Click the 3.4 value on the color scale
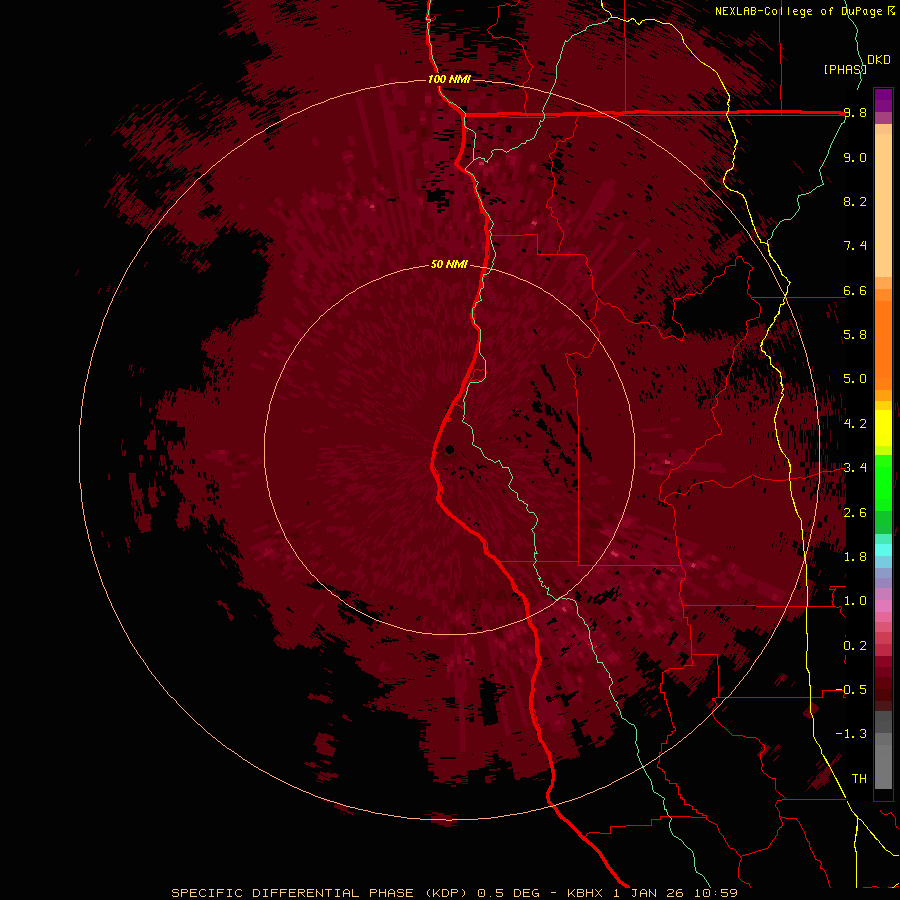 (x=855, y=468)
